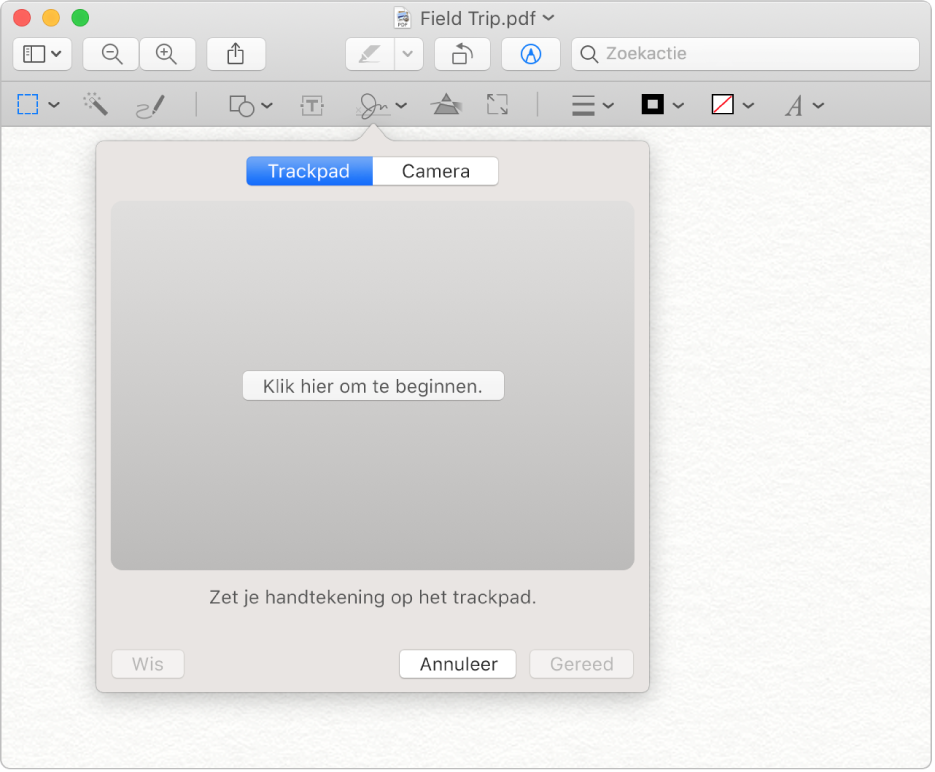Rotate the page with the rotate icon

462,54
